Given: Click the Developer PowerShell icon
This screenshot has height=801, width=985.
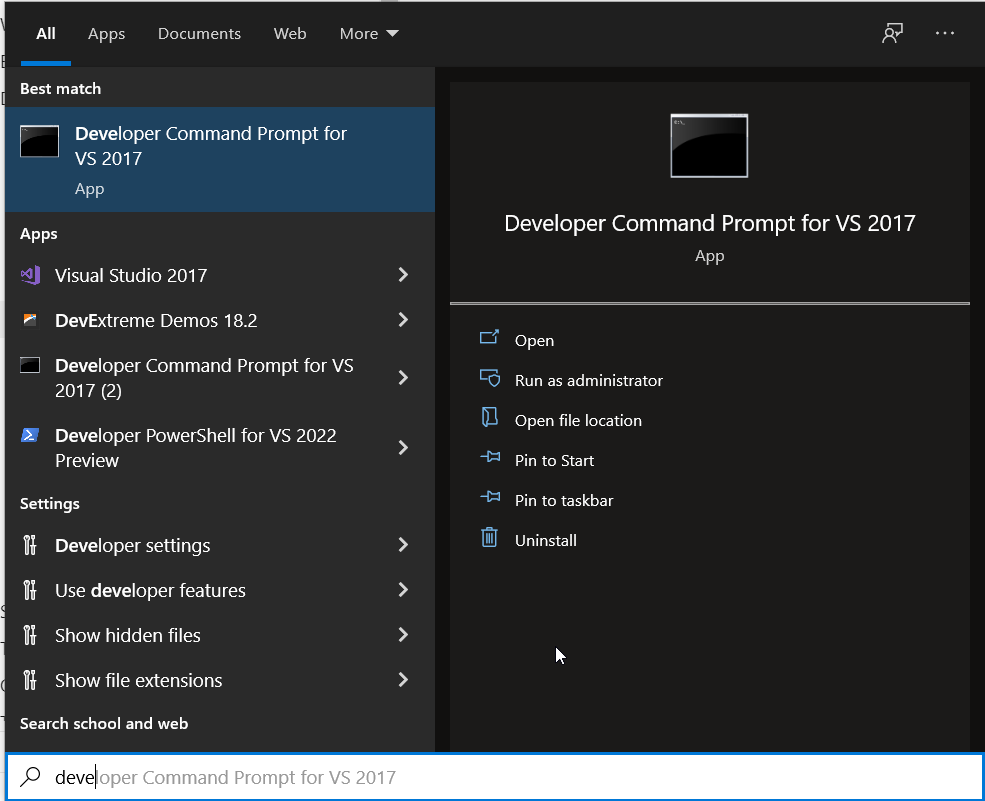Looking at the screenshot, I should coord(30,435).
